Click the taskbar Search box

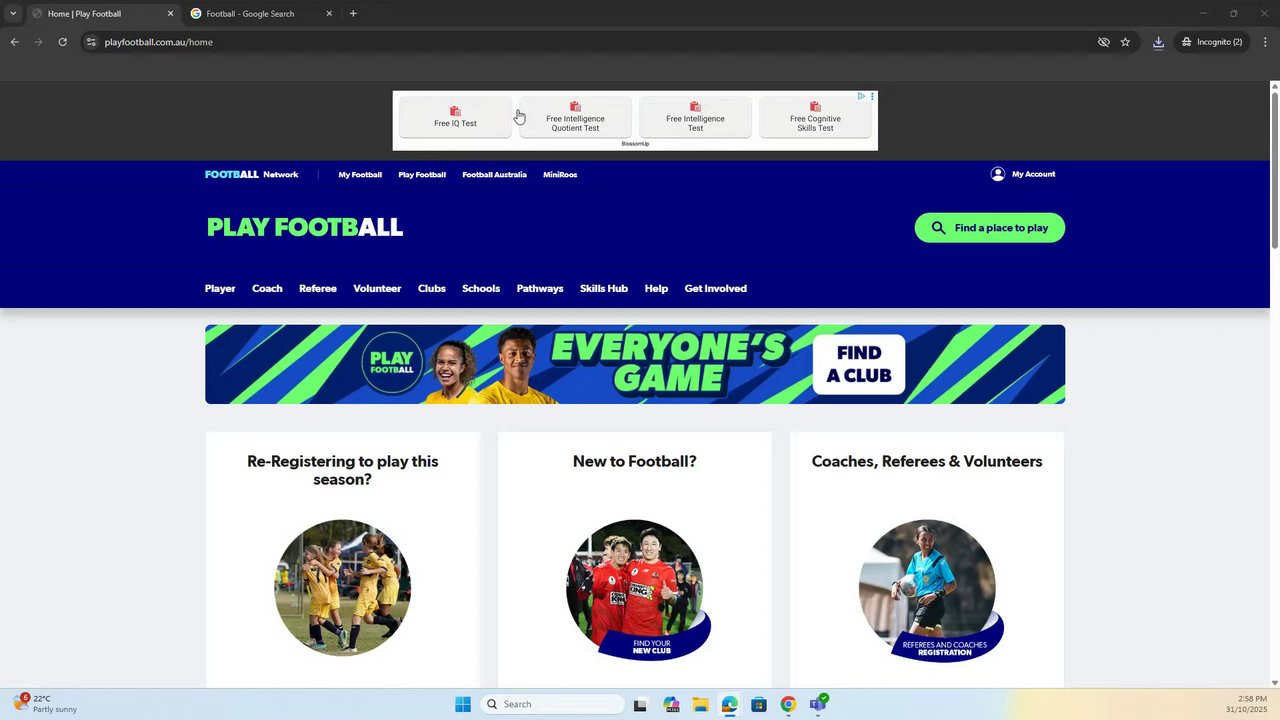click(553, 704)
